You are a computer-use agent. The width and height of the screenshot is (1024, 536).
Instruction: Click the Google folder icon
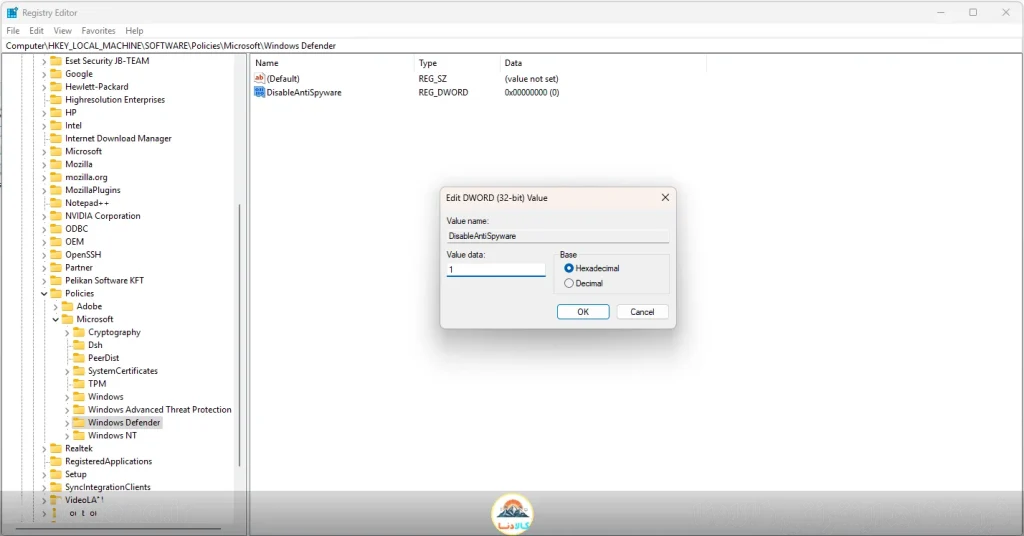tap(56, 74)
